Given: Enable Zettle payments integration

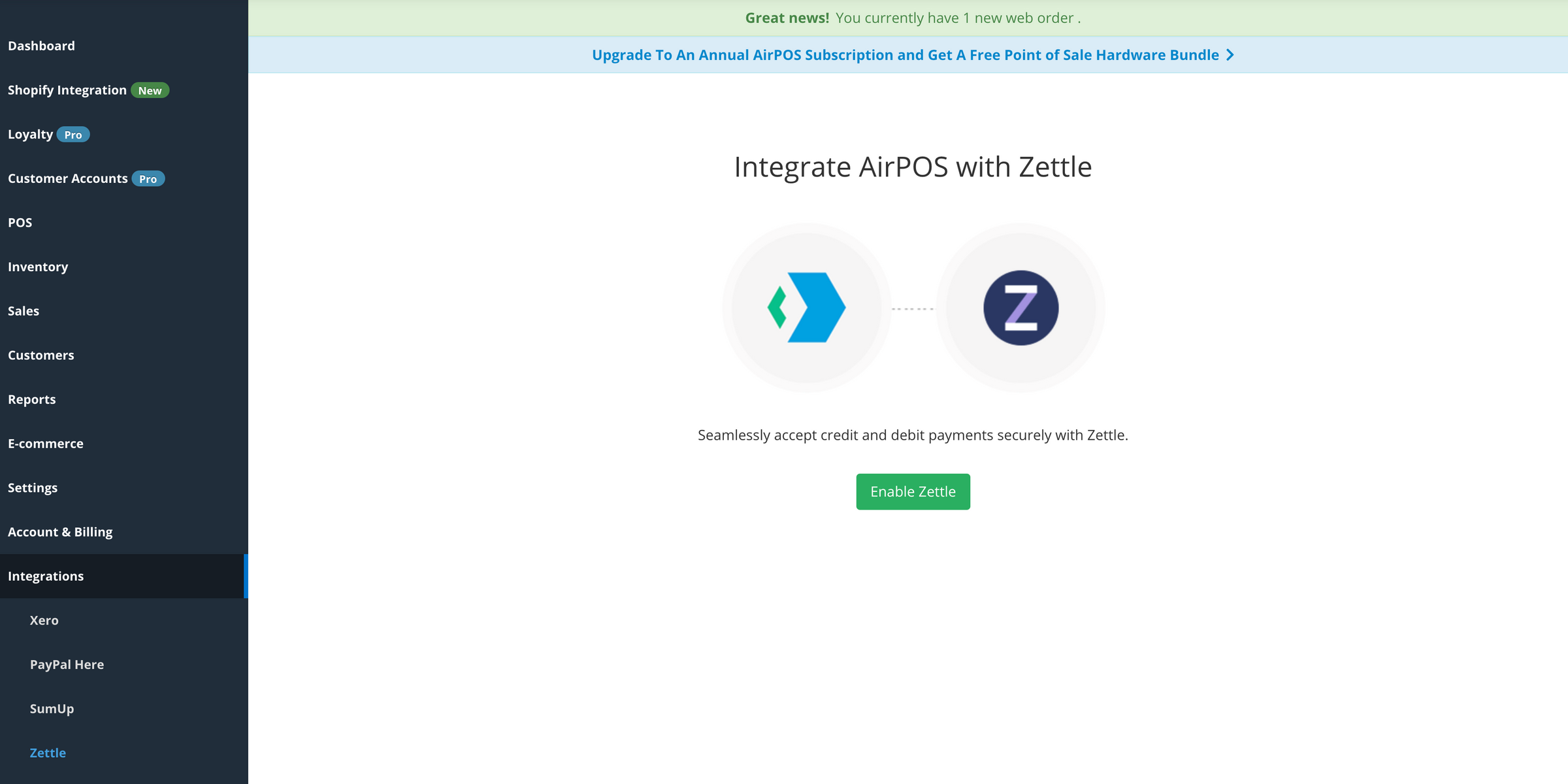Looking at the screenshot, I should pyautogui.click(x=913, y=491).
